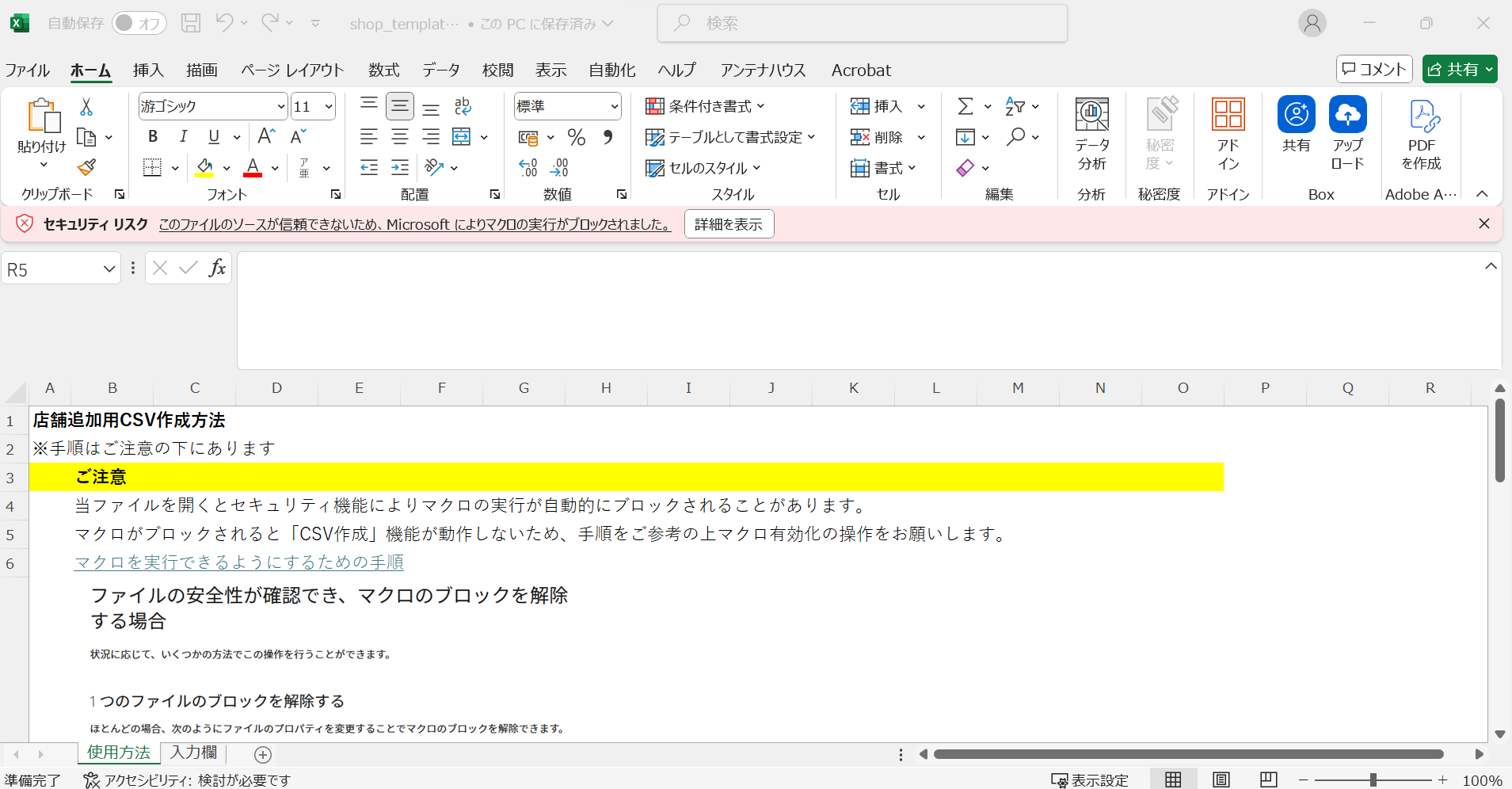This screenshot has height=789, width=1512.
Task: Click the increase indent icon
Action: (x=400, y=167)
